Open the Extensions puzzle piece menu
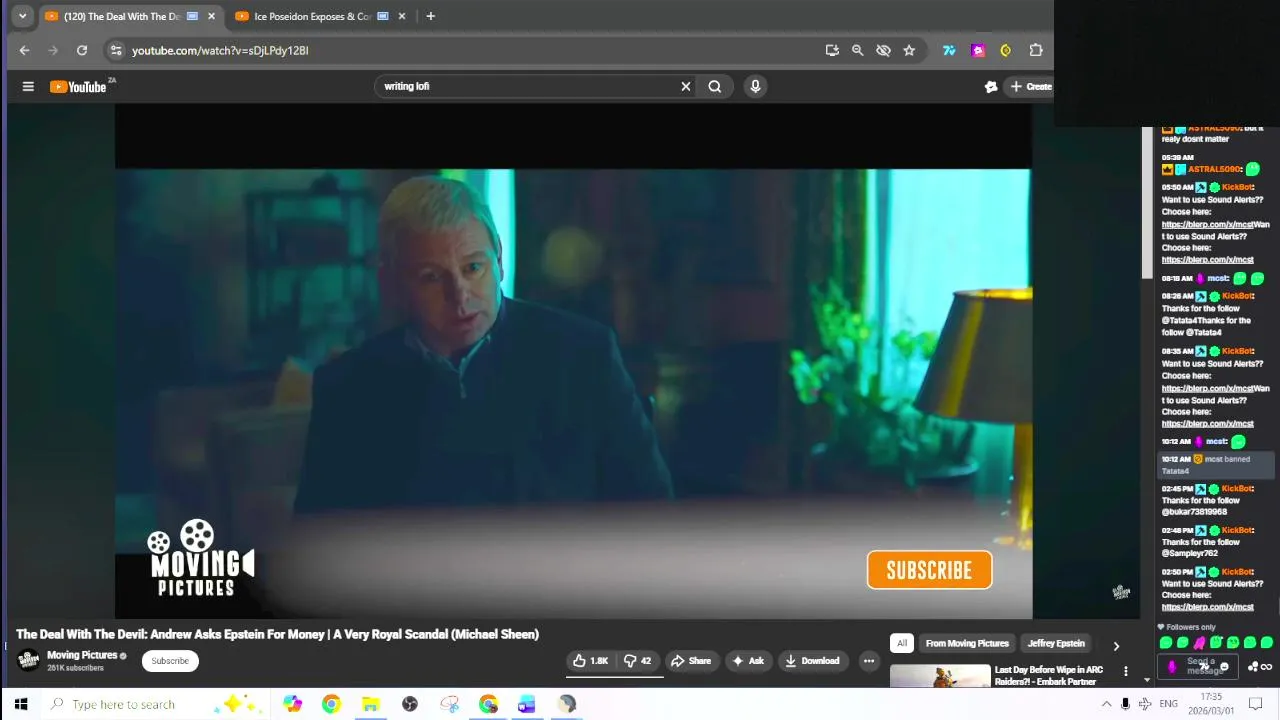1280x720 pixels. 1036,50
